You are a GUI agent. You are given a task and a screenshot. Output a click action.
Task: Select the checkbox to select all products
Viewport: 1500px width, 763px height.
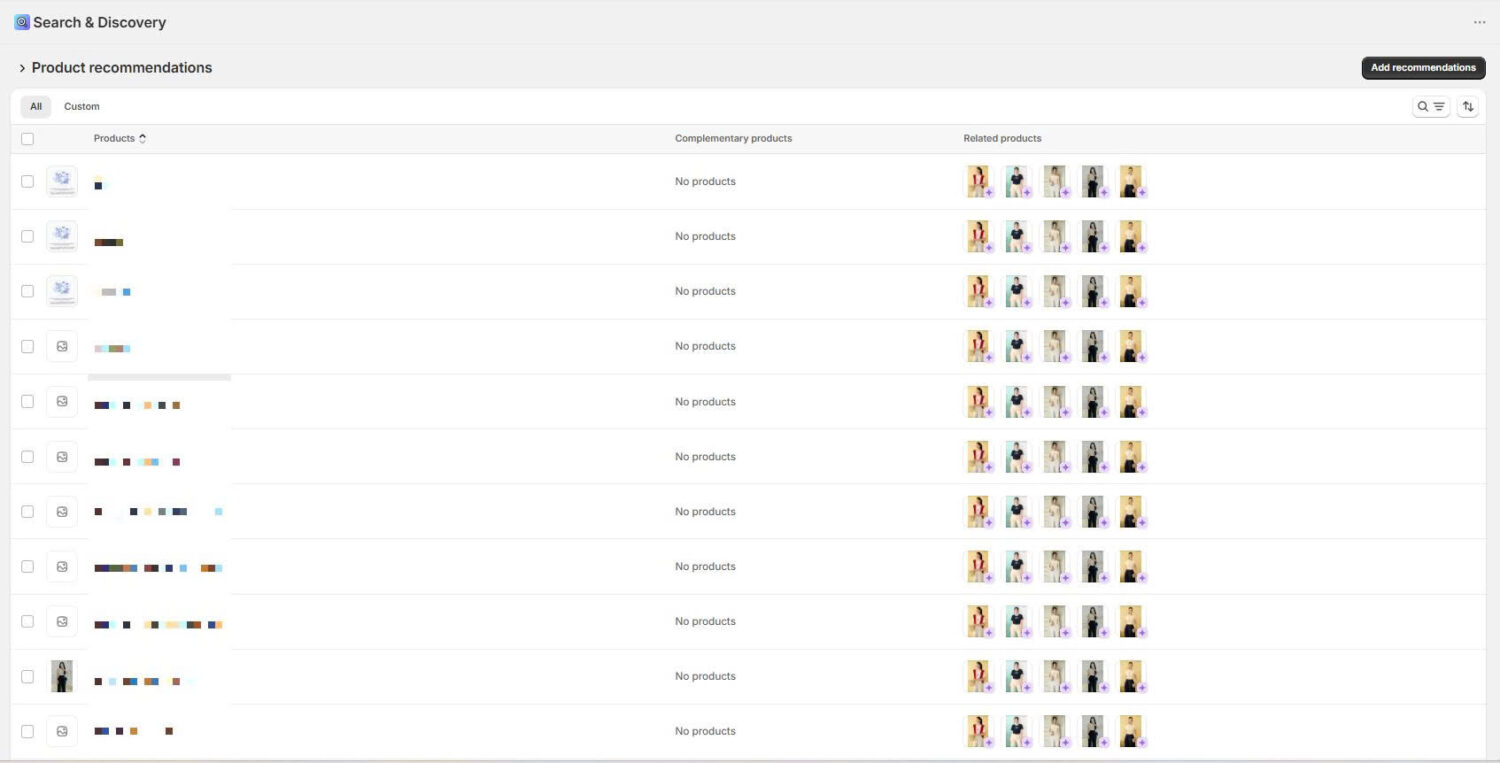click(27, 138)
